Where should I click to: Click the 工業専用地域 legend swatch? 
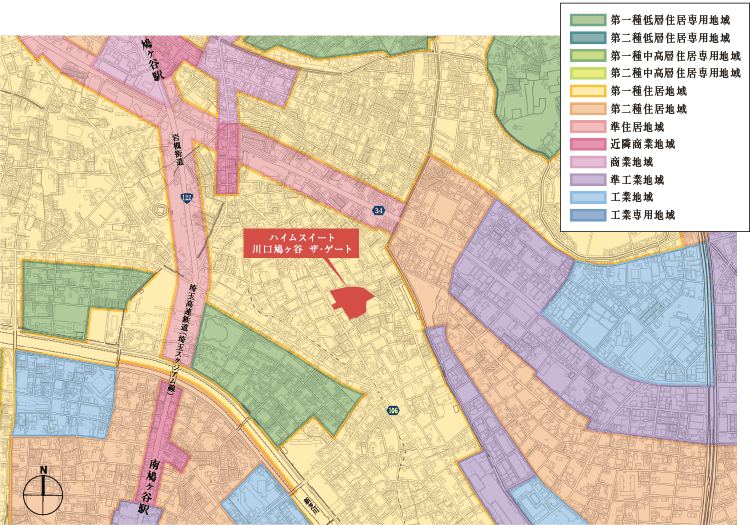click(x=587, y=215)
